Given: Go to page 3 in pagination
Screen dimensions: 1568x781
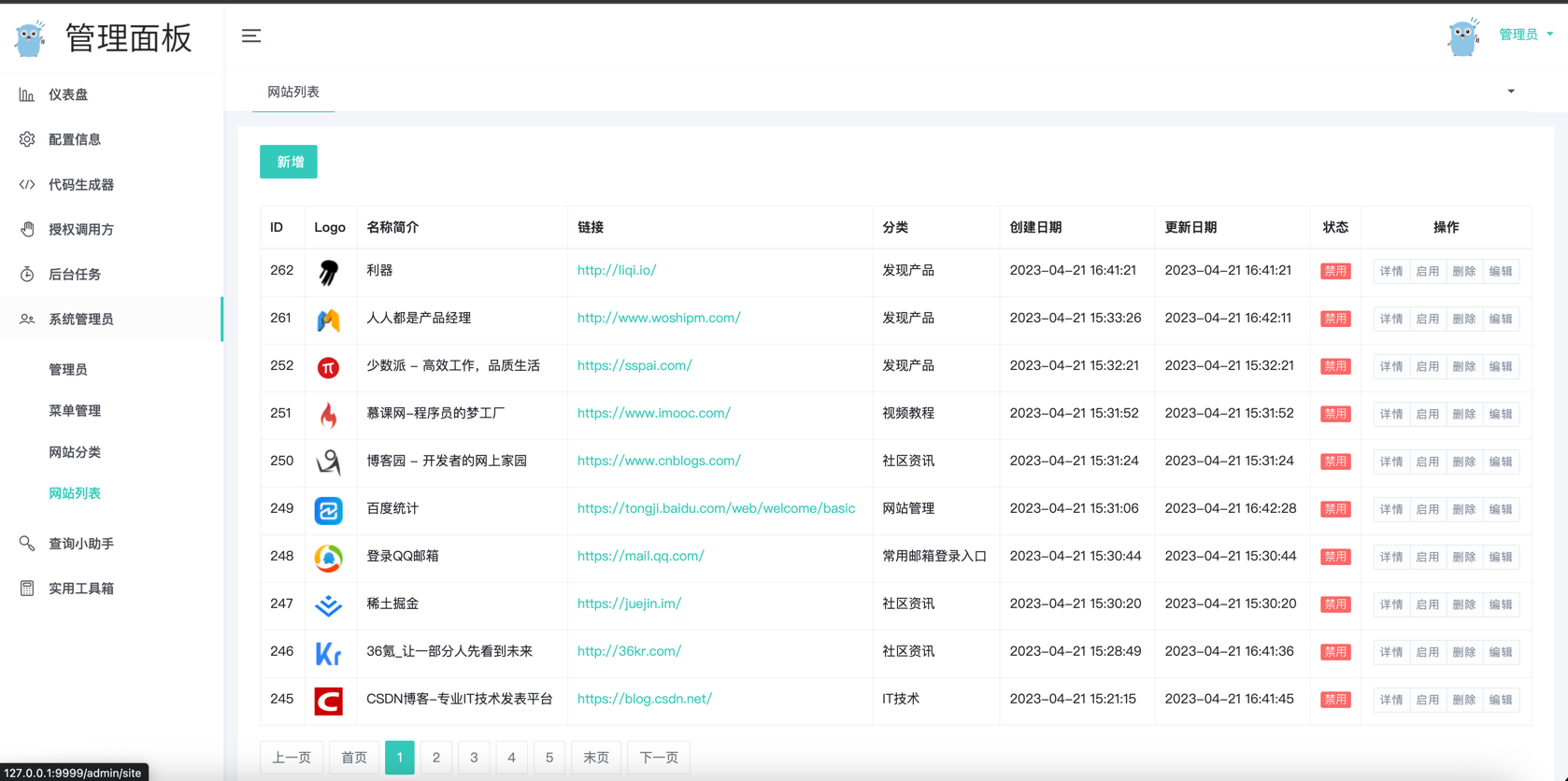Looking at the screenshot, I should [474, 758].
